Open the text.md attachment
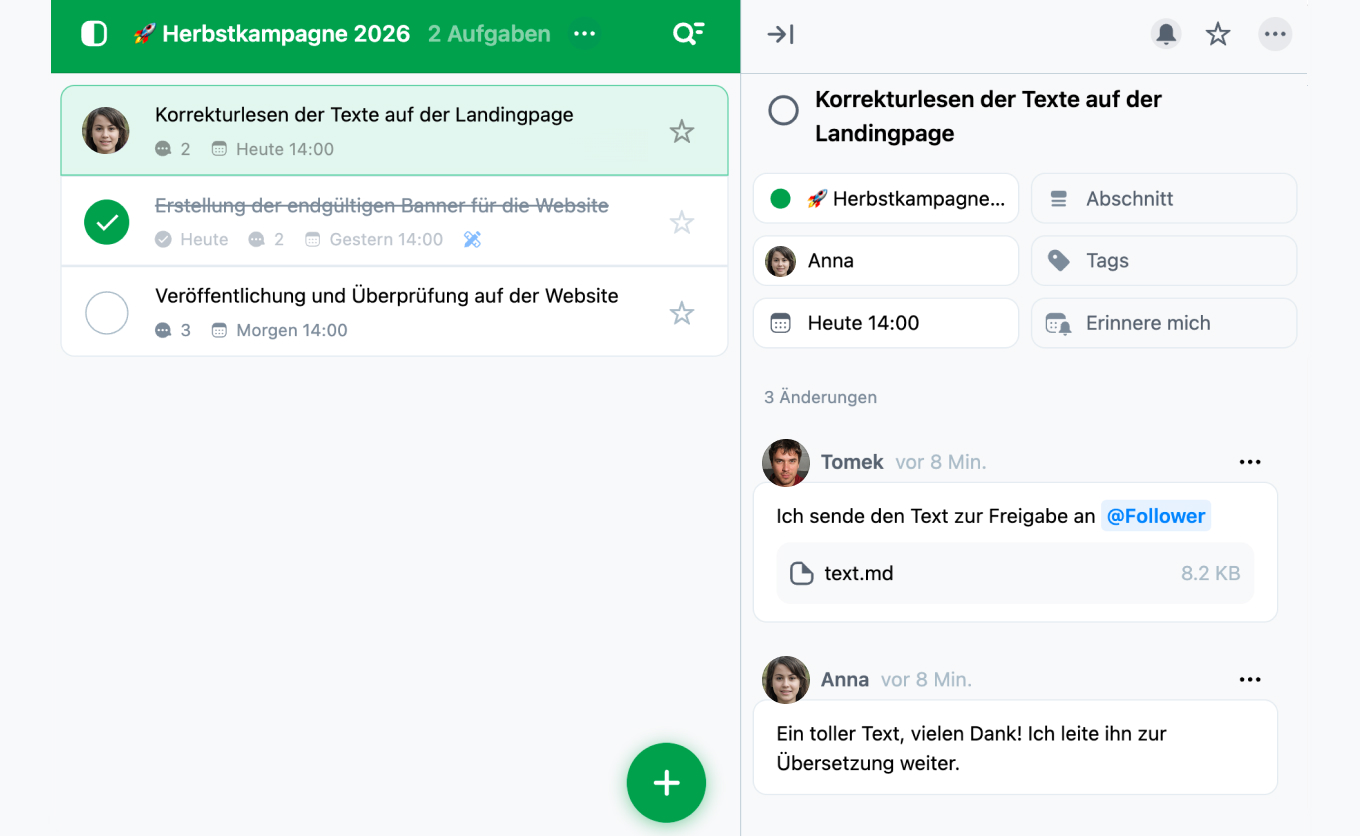This screenshot has height=836, width=1360. (x=1015, y=573)
